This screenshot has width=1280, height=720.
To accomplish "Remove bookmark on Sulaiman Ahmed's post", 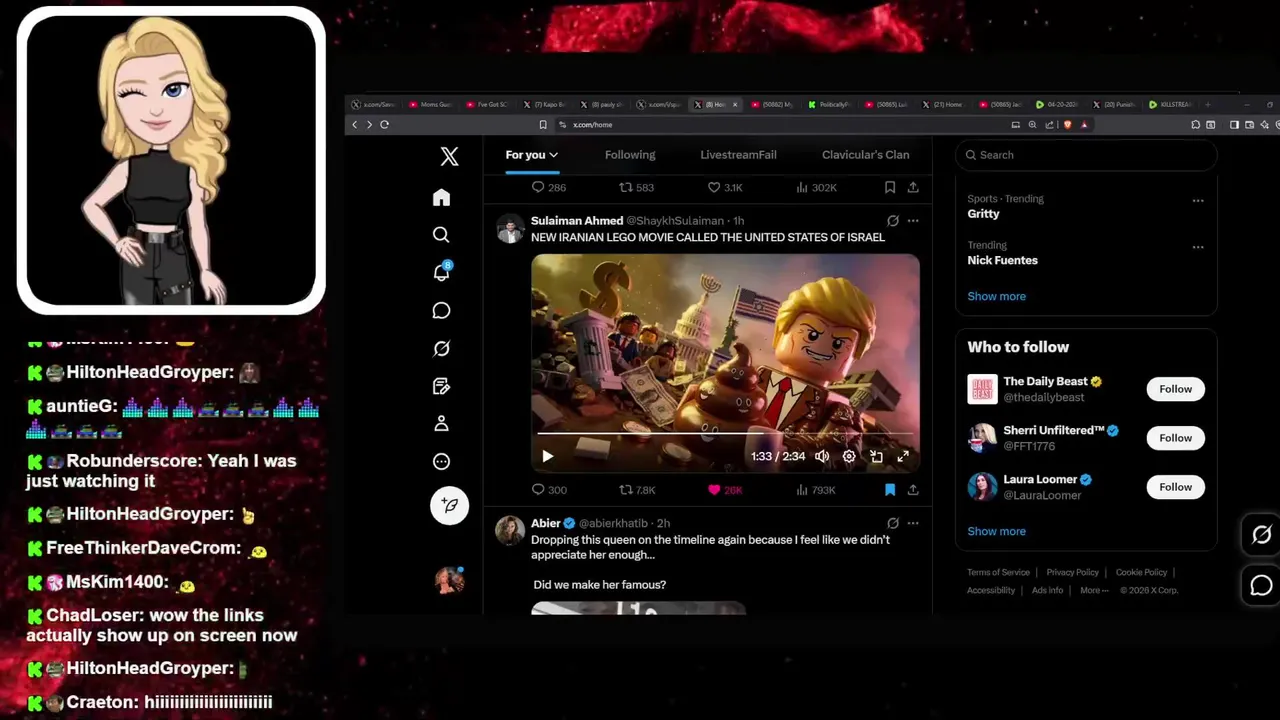I will [x=890, y=490].
